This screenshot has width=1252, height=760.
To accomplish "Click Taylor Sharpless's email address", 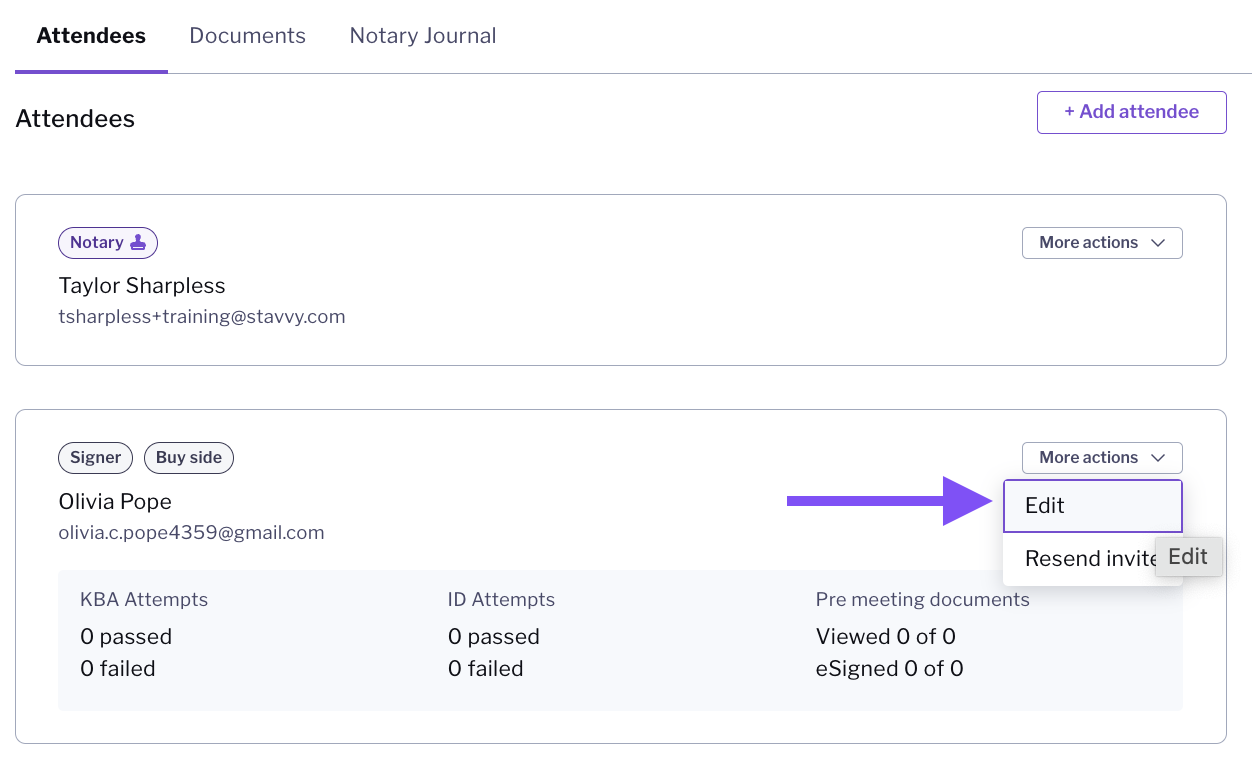I will tap(202, 317).
